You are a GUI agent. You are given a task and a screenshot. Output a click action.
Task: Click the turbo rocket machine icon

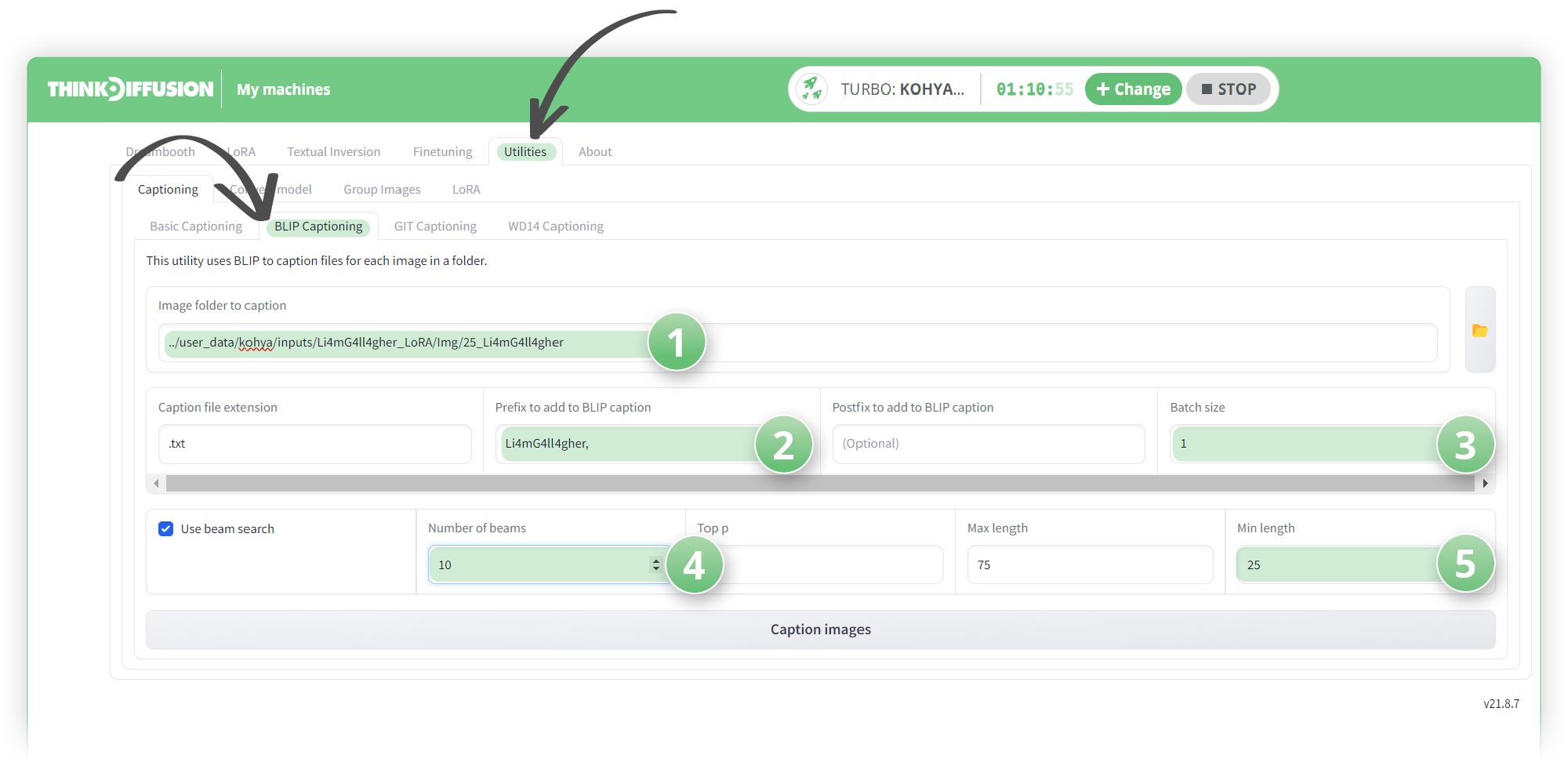click(x=811, y=89)
